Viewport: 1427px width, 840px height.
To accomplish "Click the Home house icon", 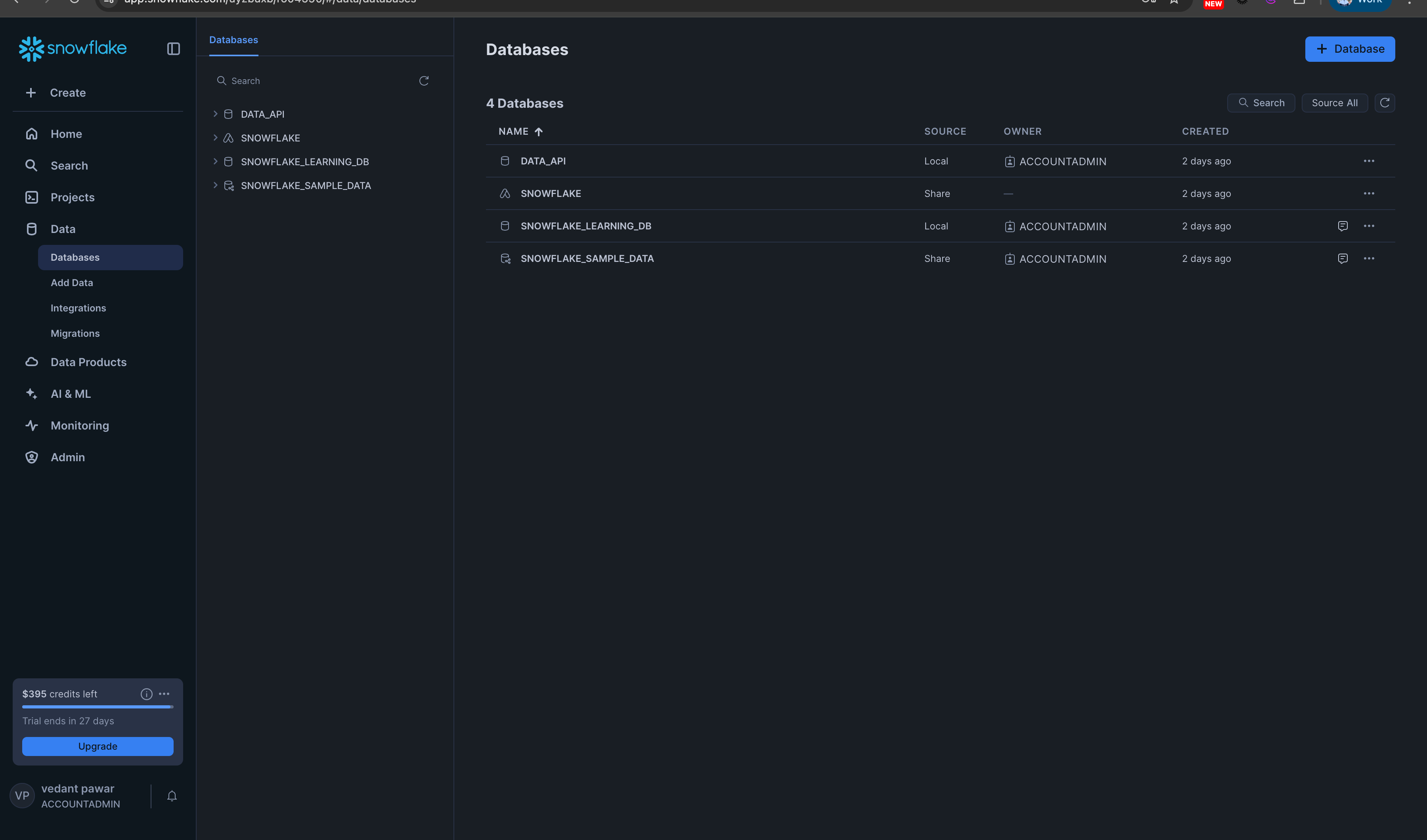I will tap(32, 134).
